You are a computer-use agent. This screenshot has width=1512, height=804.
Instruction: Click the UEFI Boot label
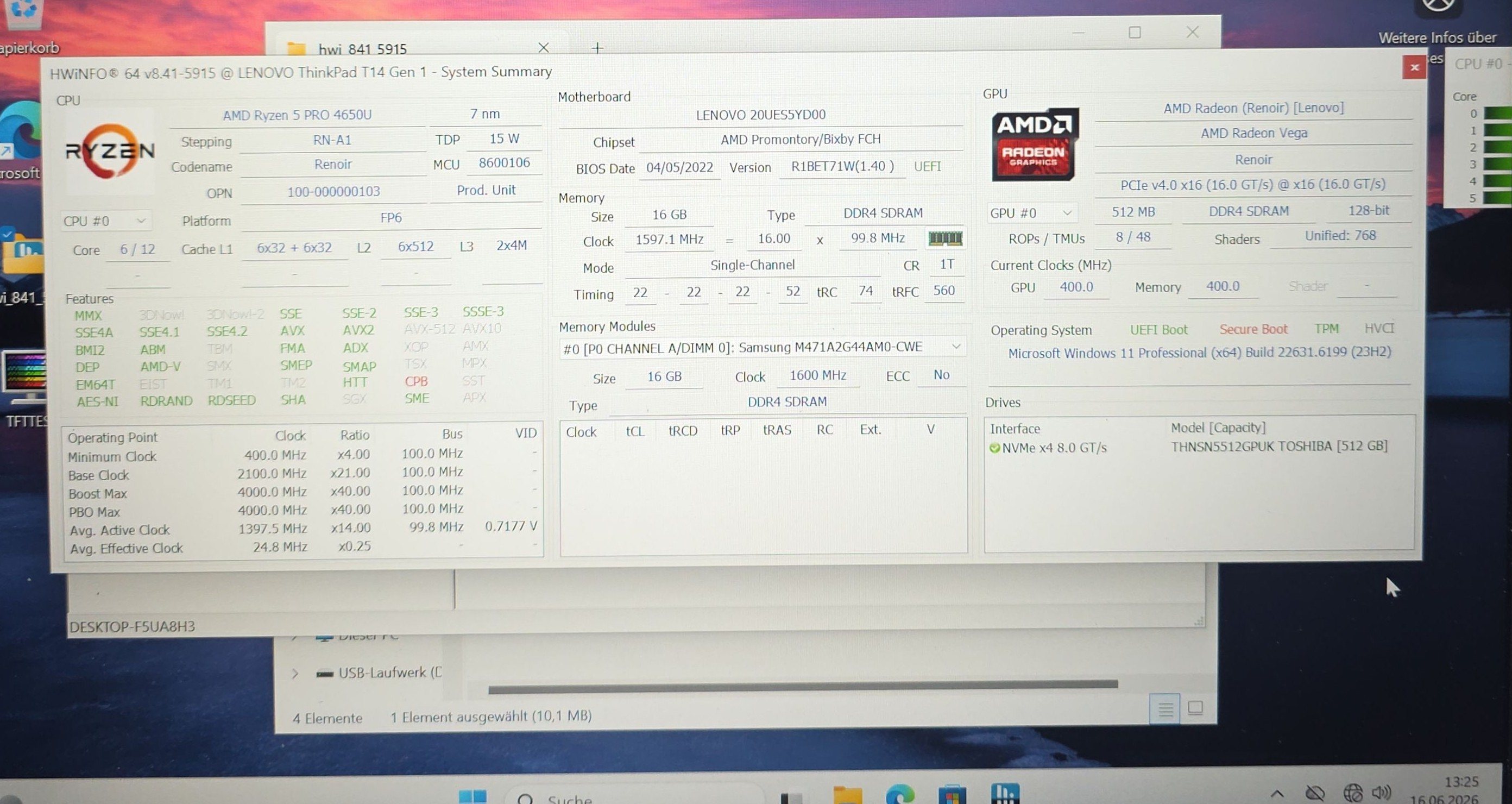[1158, 329]
